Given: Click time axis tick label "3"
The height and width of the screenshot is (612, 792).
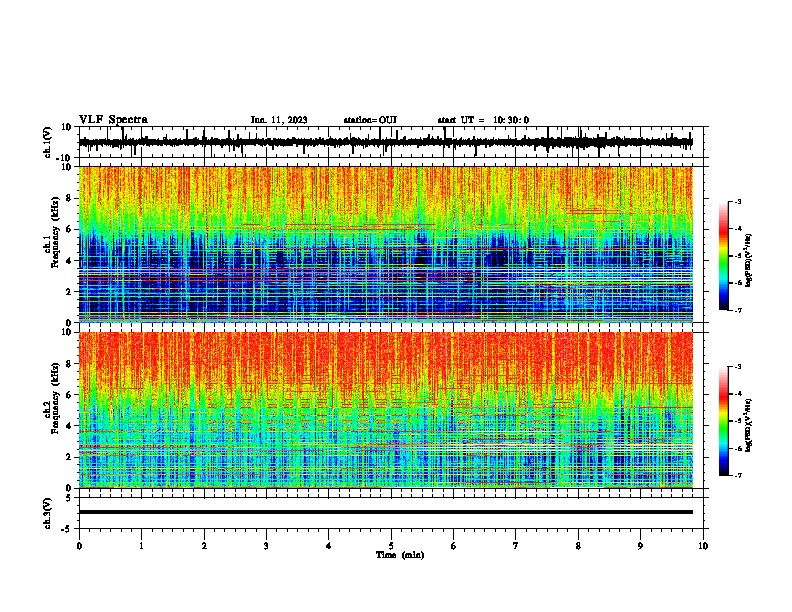Looking at the screenshot, I should tap(266, 546).
